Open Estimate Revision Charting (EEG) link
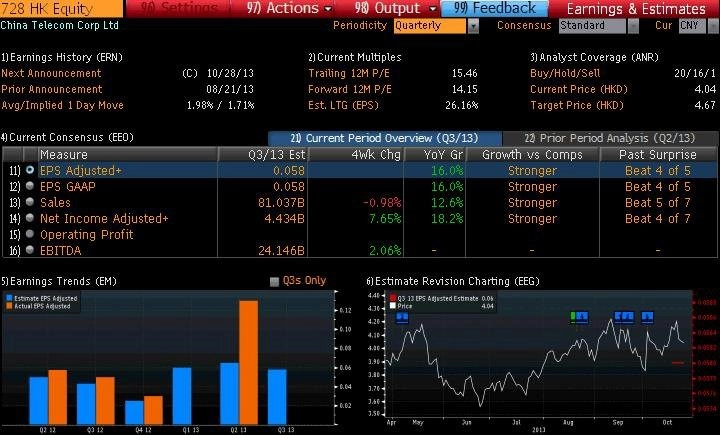 [x=453, y=281]
